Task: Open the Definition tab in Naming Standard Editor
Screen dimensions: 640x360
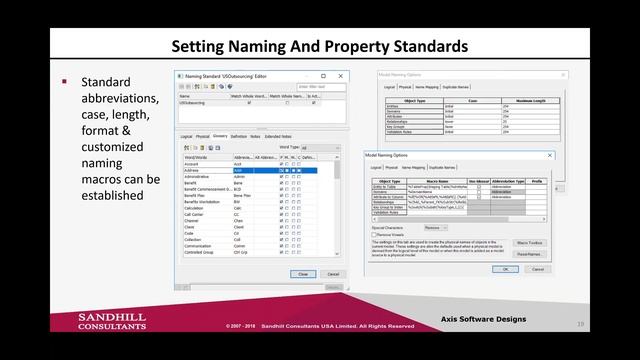Action: [239, 137]
